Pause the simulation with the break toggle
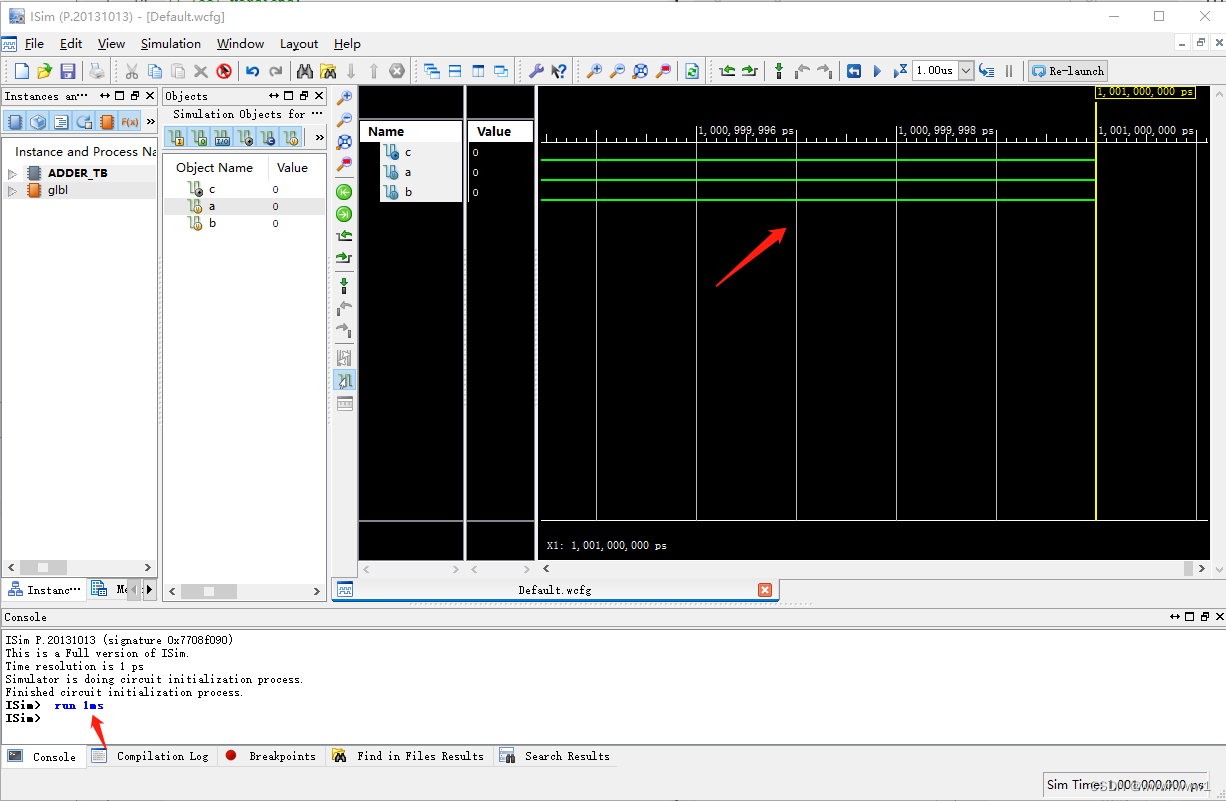Image resolution: width=1226 pixels, height=801 pixels. (x=1010, y=71)
